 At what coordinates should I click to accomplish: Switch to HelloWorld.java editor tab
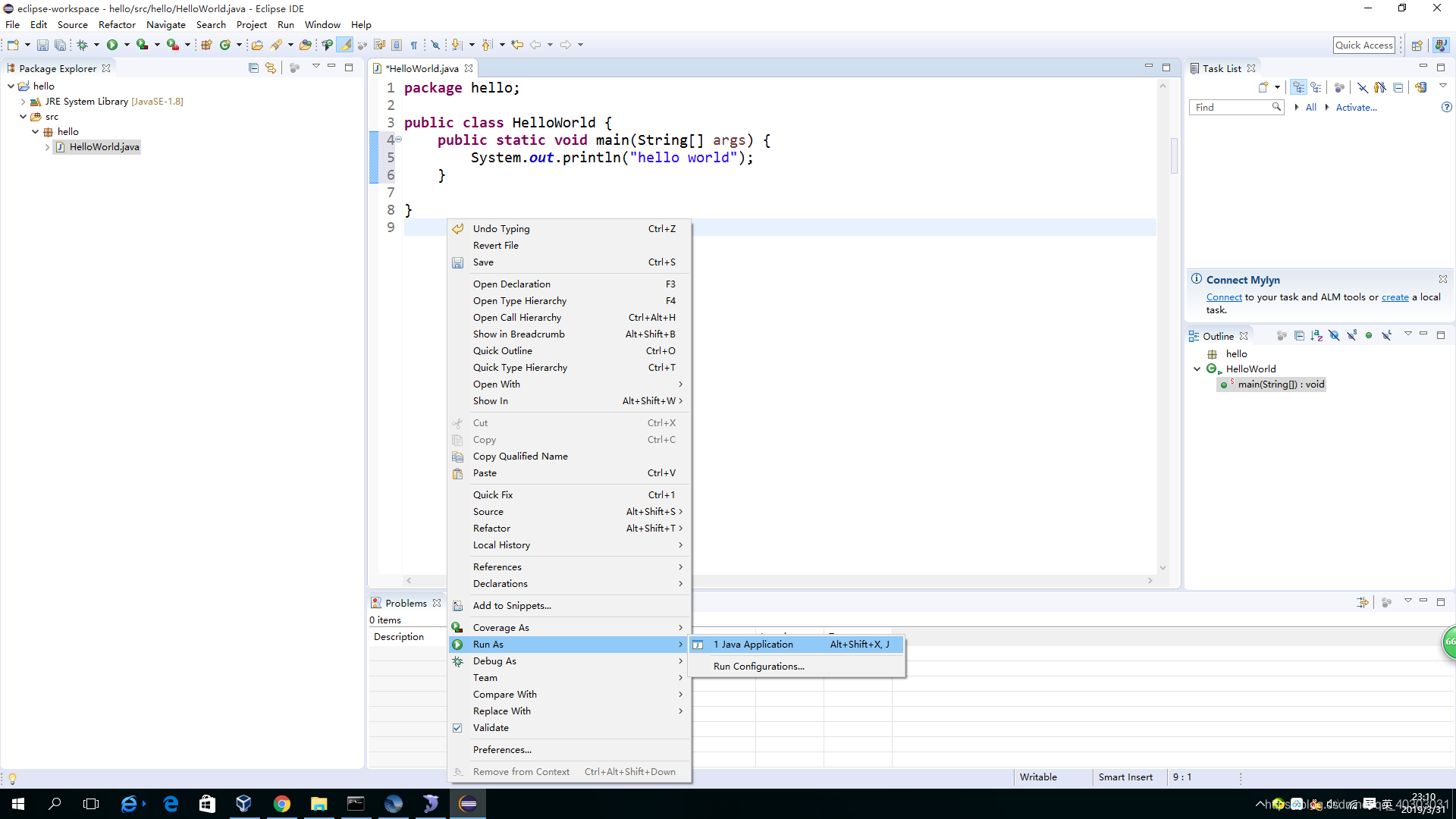tap(423, 68)
